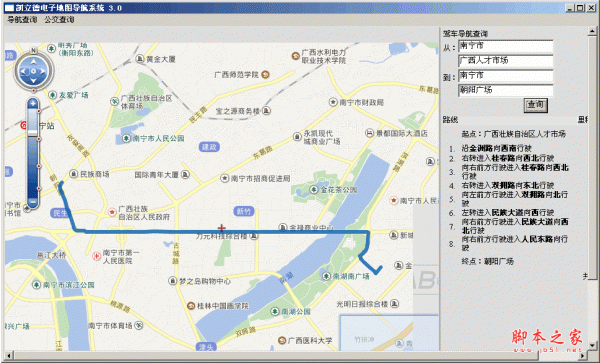Click the 广西壮族自治区体育场 stadium icon

click(114, 101)
